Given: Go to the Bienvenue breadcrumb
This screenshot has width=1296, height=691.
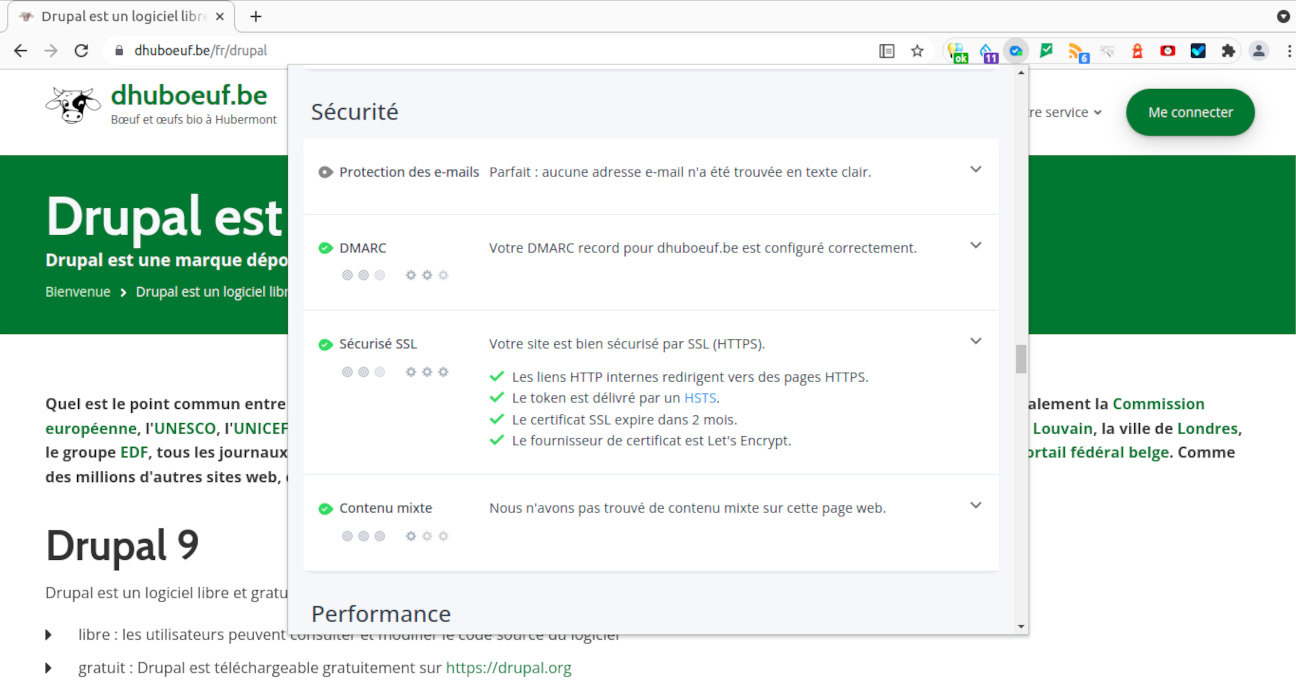Looking at the screenshot, I should (78, 292).
